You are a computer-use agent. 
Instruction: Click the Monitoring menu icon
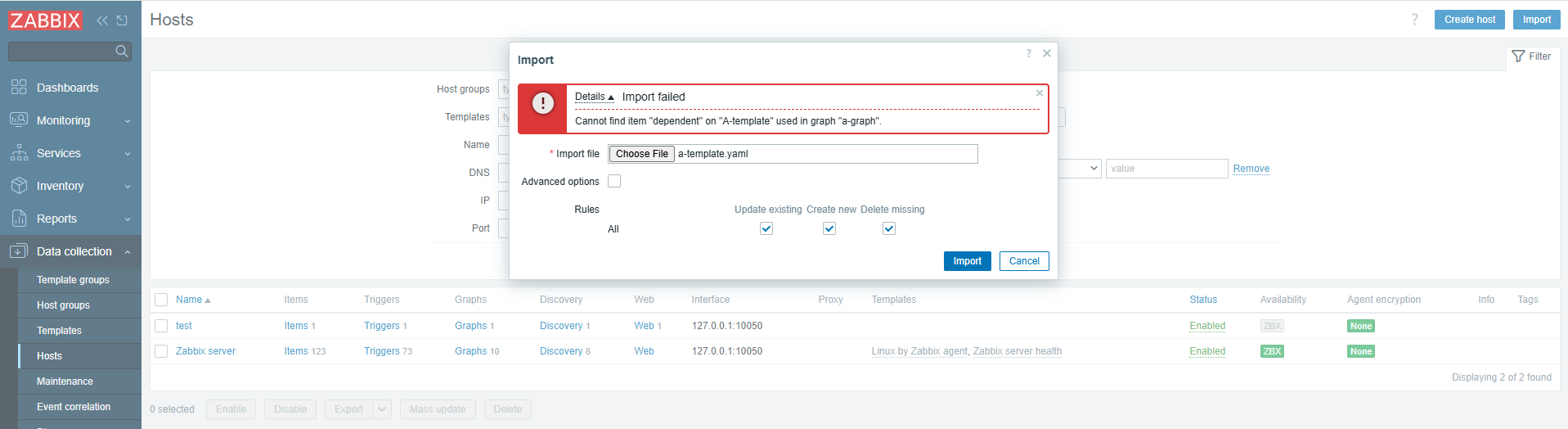[19, 120]
